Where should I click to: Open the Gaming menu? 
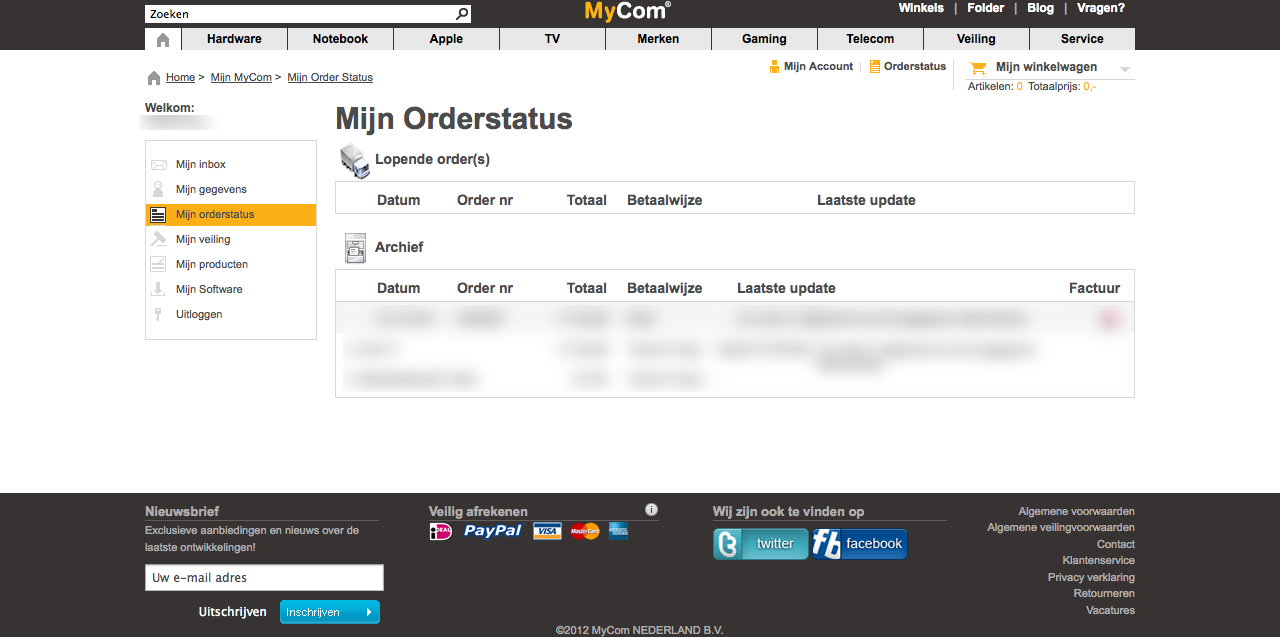[x=764, y=39]
